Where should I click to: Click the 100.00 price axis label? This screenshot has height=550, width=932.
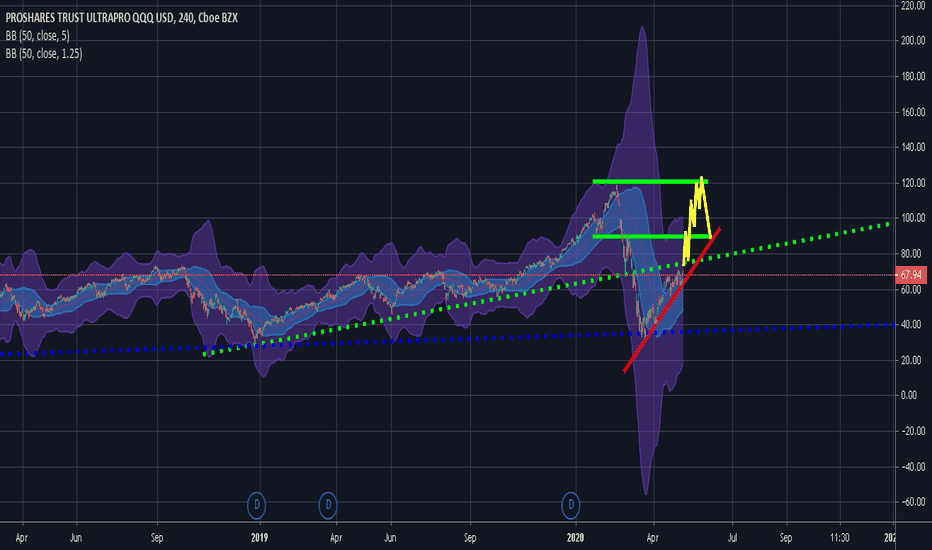(912, 218)
